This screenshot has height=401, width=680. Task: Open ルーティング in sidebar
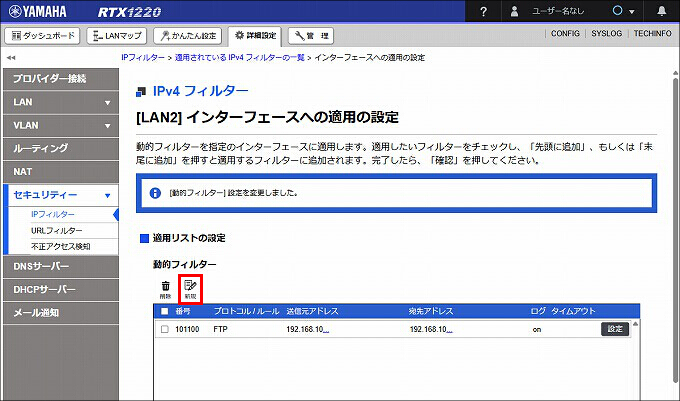point(61,149)
